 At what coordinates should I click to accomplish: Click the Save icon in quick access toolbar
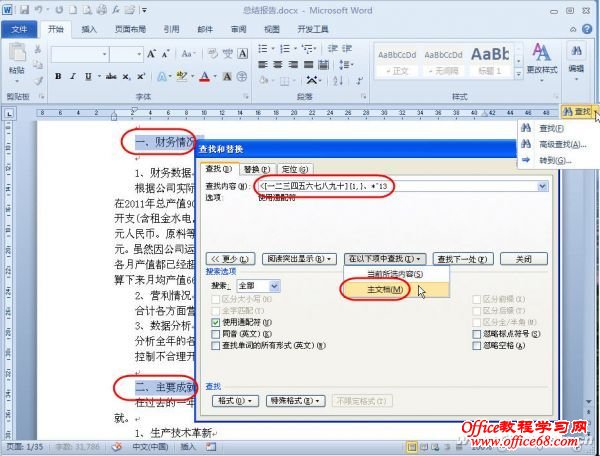tap(24, 10)
